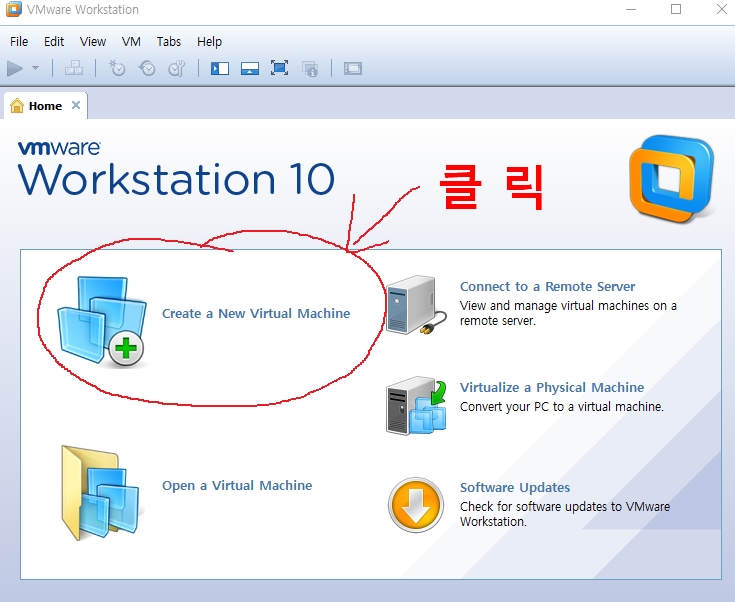Click the house icon on Home tab
Viewport: 735px width, 602px height.
(x=17, y=105)
